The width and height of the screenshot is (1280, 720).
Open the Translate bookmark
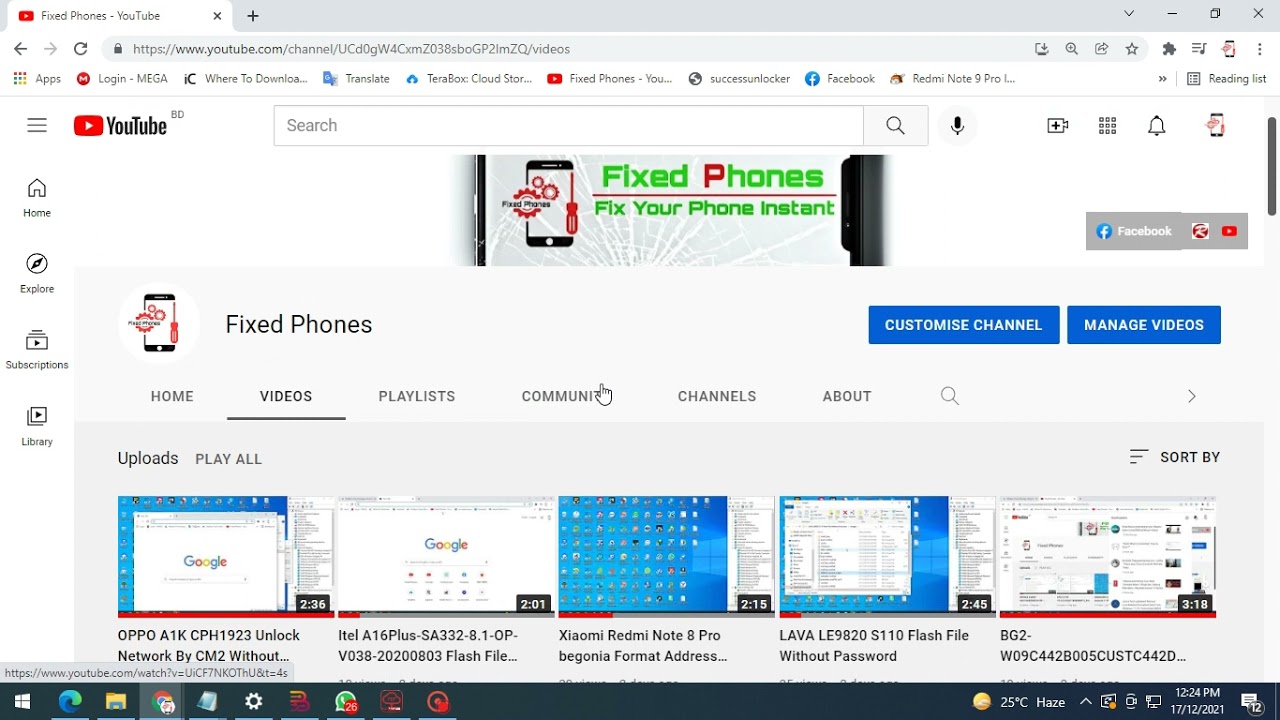click(x=357, y=78)
